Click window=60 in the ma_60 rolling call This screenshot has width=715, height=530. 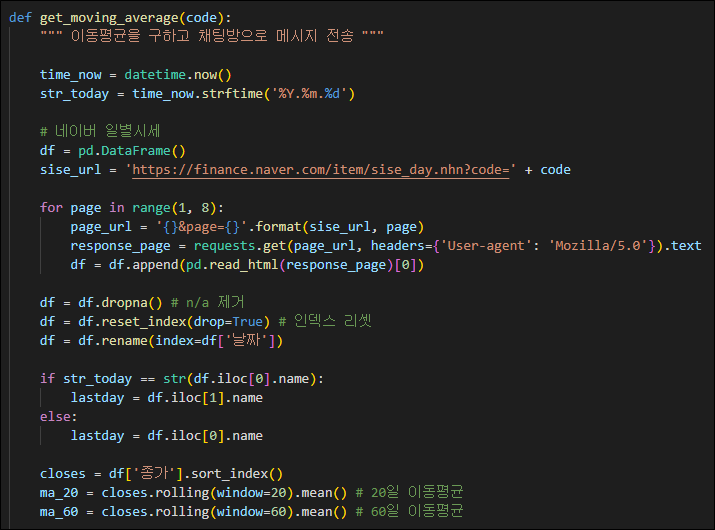(252, 512)
